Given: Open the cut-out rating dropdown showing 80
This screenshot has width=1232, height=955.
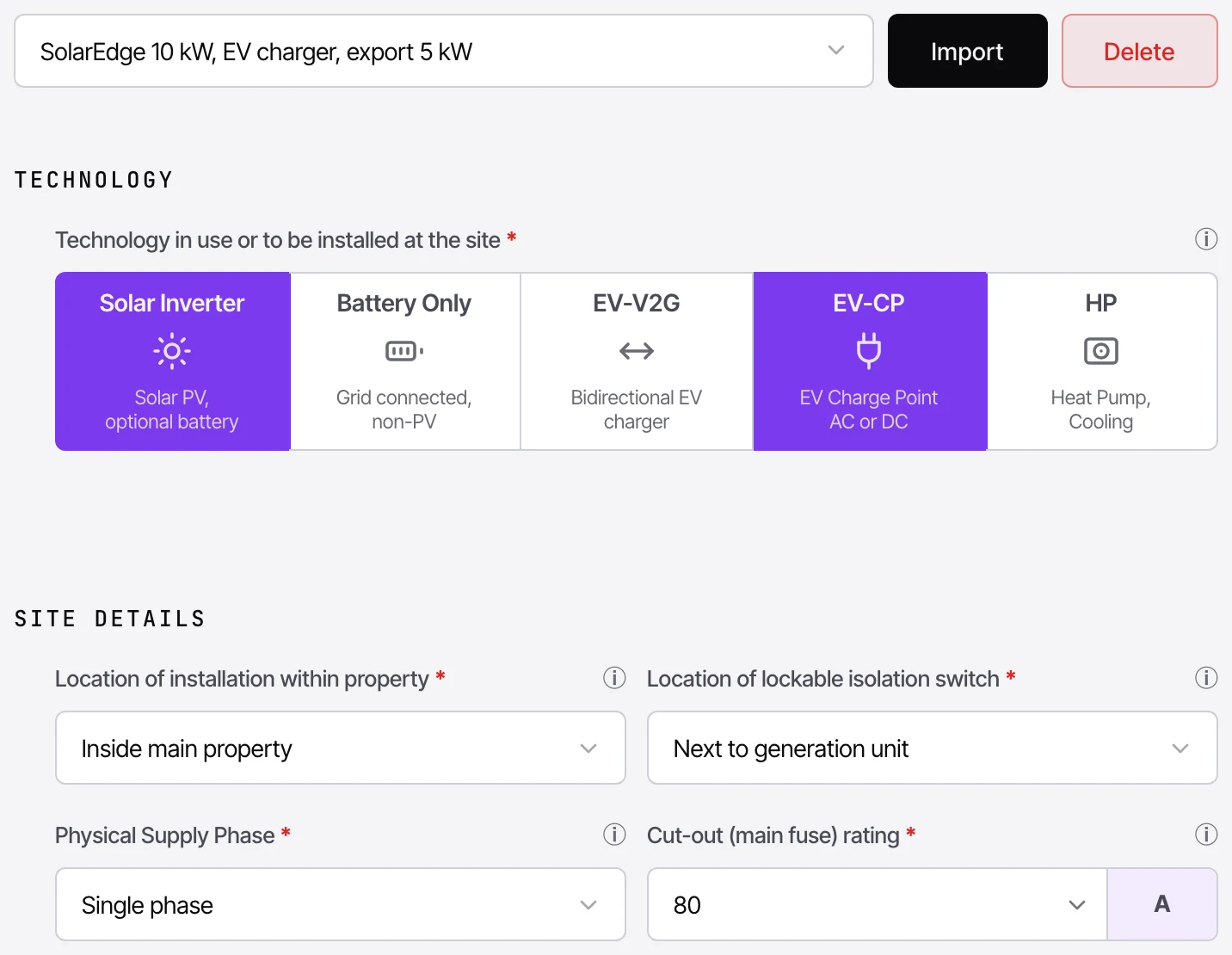Looking at the screenshot, I should point(877,904).
